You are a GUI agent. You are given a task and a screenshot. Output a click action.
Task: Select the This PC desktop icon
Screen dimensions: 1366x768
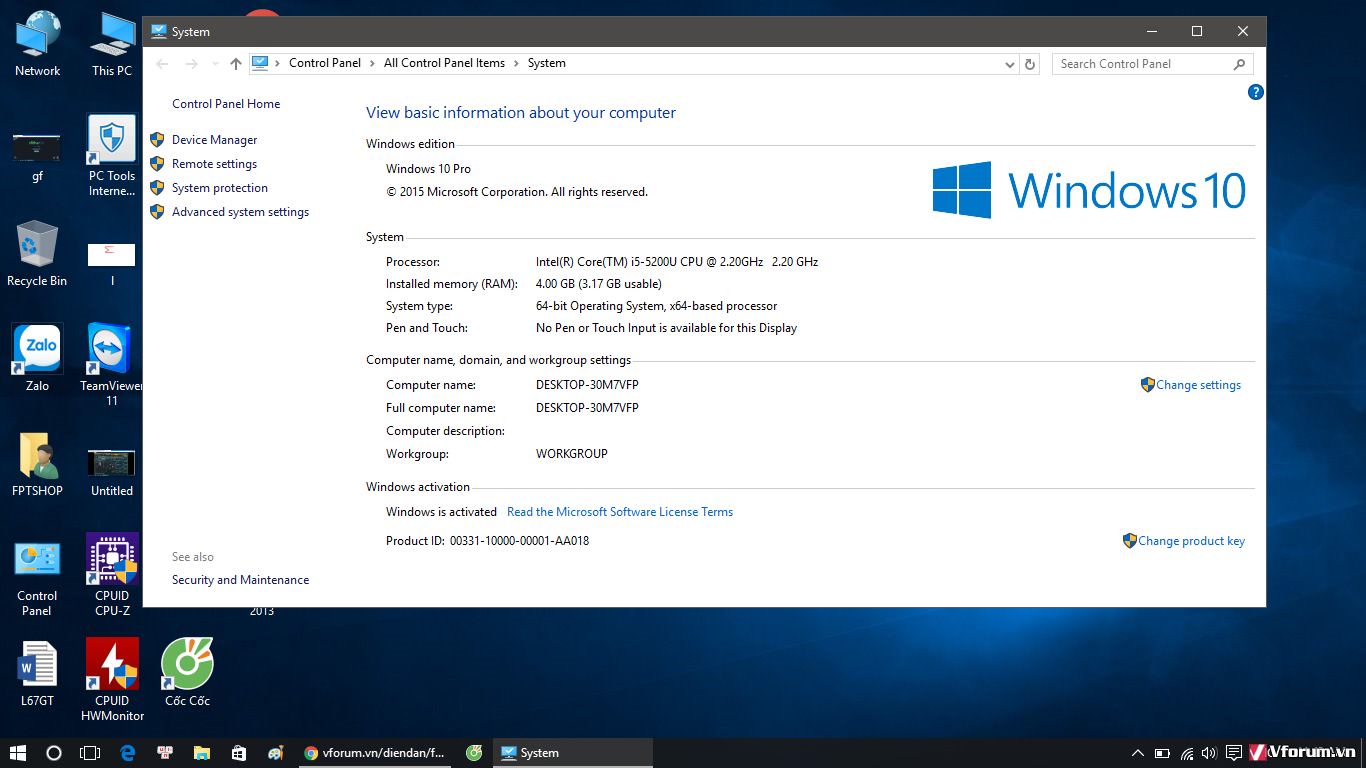coord(112,44)
